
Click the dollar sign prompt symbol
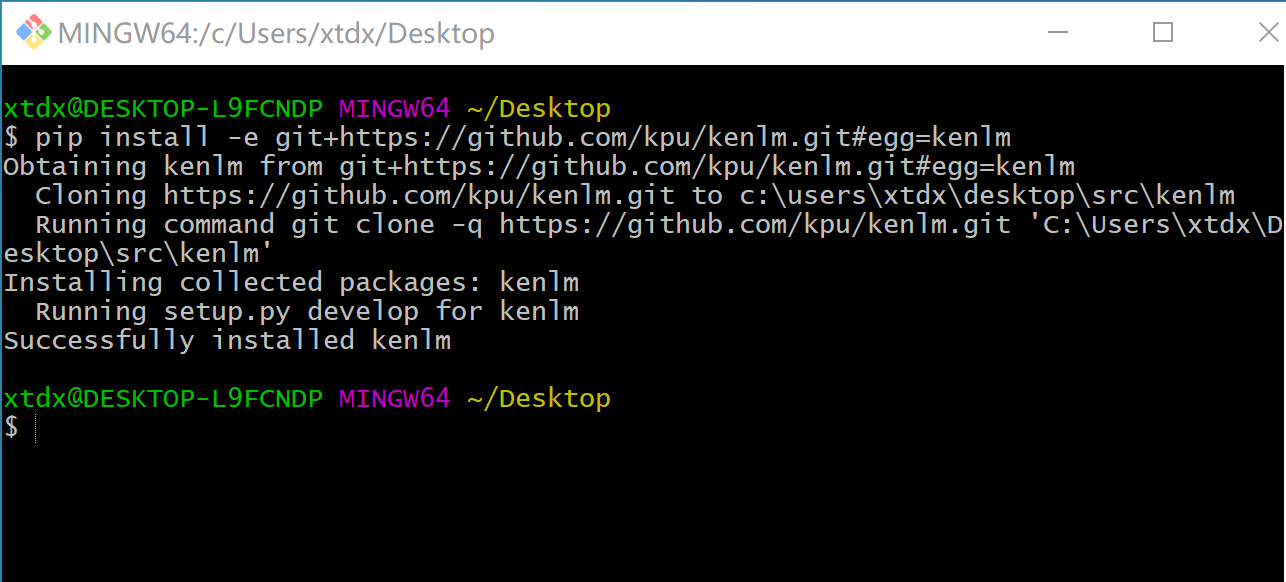click(12, 427)
